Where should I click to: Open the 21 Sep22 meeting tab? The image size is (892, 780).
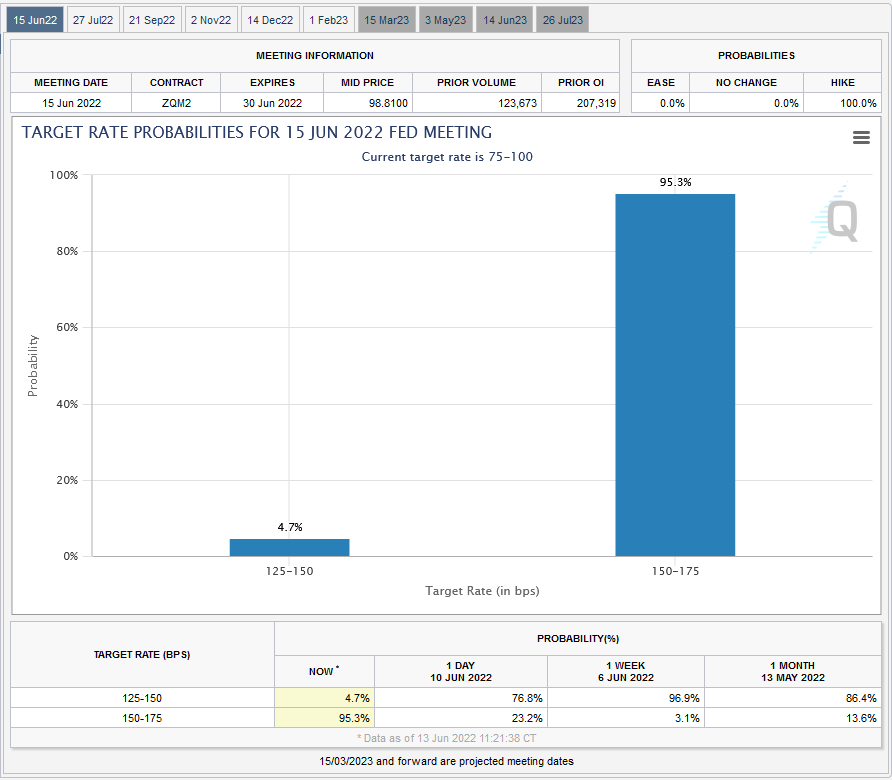[152, 20]
